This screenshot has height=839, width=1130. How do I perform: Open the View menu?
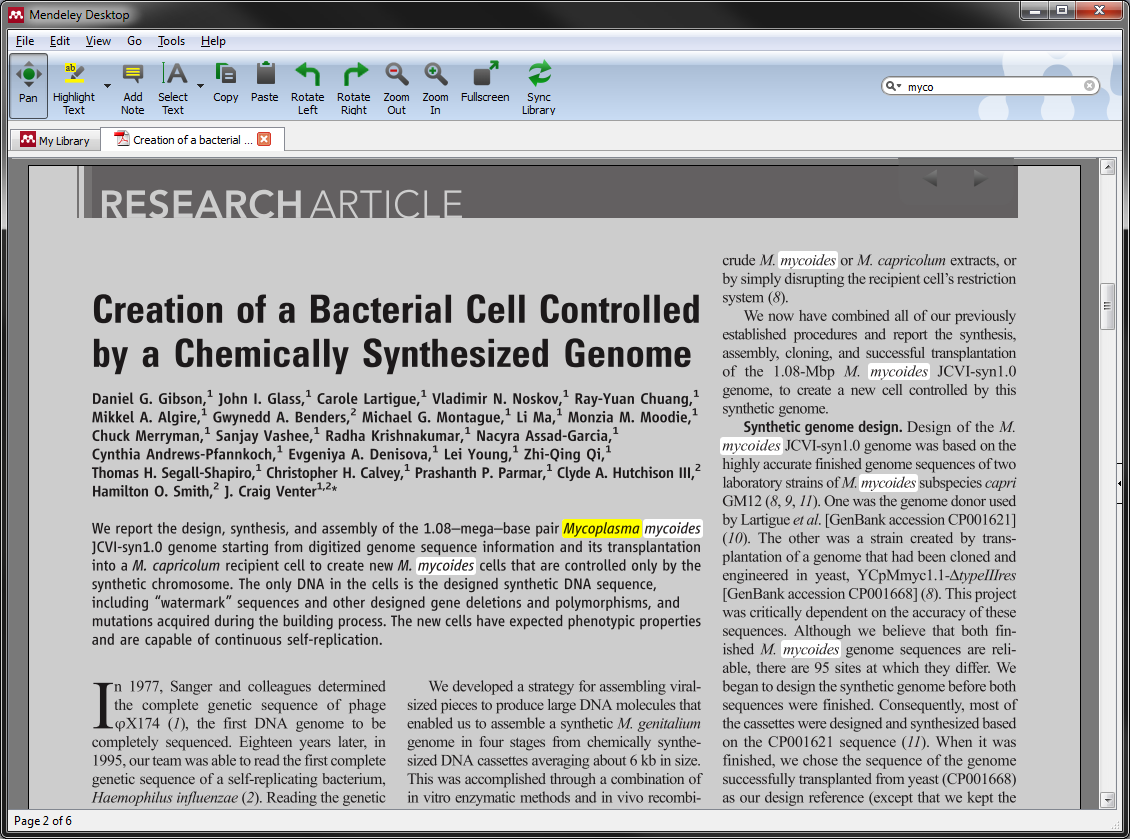[98, 41]
